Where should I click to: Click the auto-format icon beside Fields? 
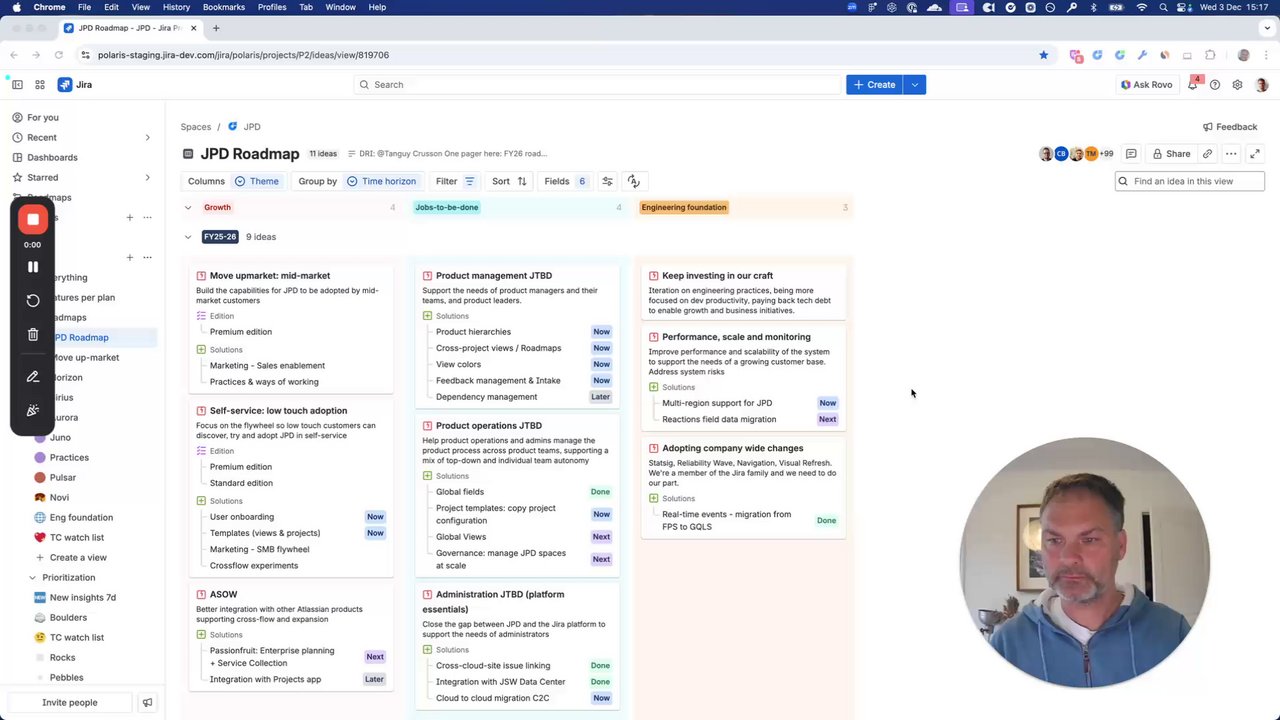click(633, 181)
